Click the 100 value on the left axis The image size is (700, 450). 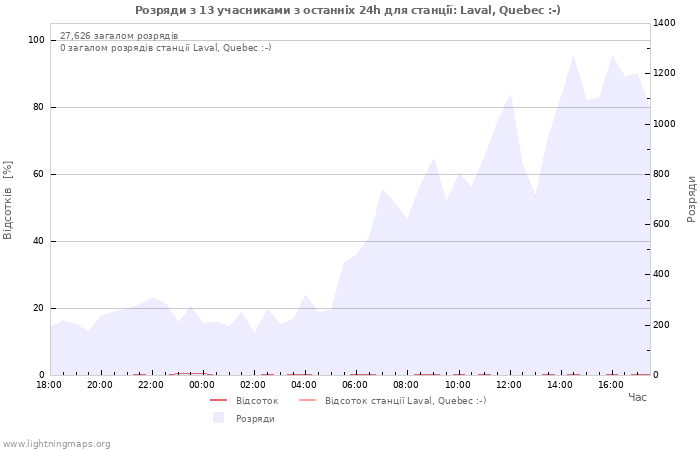(x=37, y=40)
